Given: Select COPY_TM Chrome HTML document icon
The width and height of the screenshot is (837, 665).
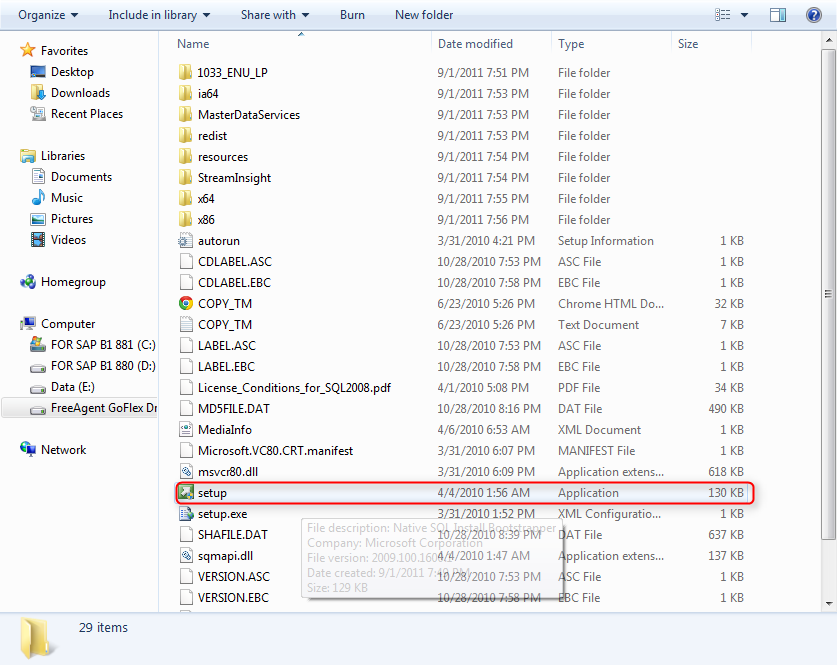Looking at the screenshot, I should [185, 304].
